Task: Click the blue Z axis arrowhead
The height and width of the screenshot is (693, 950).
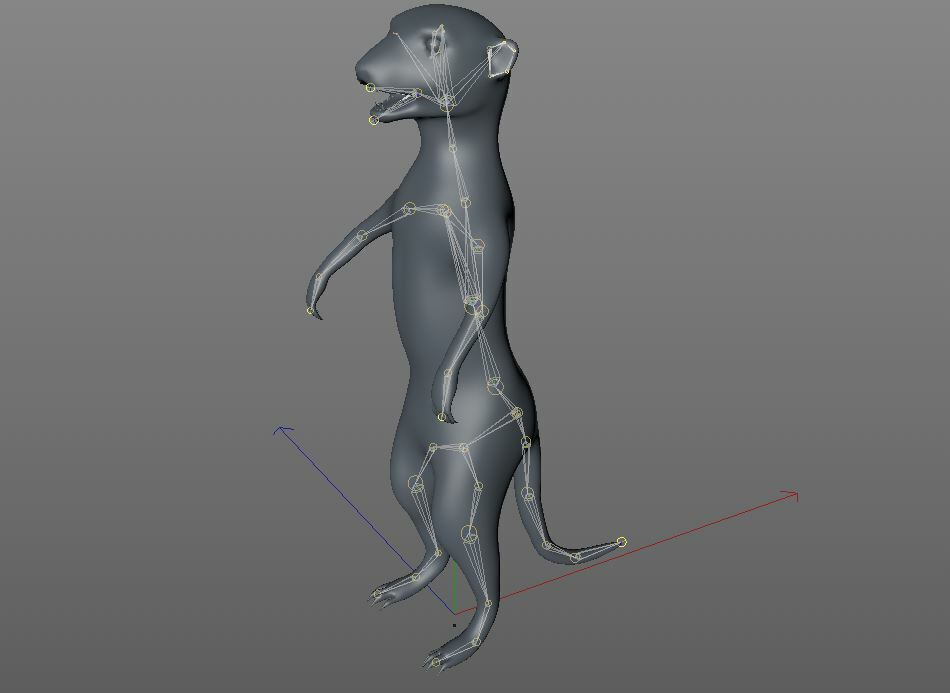Action: (282, 430)
